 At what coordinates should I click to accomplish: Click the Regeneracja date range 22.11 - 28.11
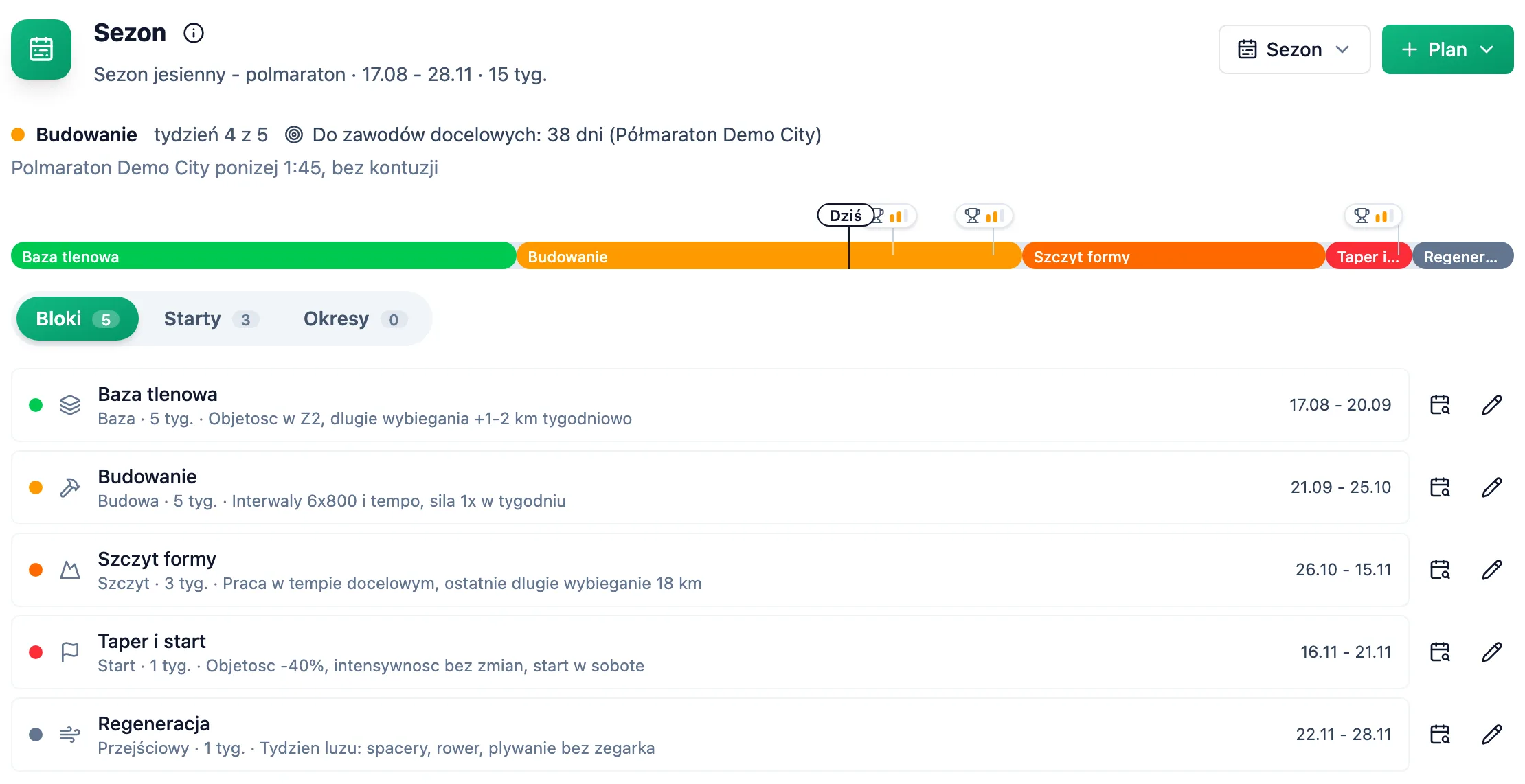click(x=1343, y=735)
